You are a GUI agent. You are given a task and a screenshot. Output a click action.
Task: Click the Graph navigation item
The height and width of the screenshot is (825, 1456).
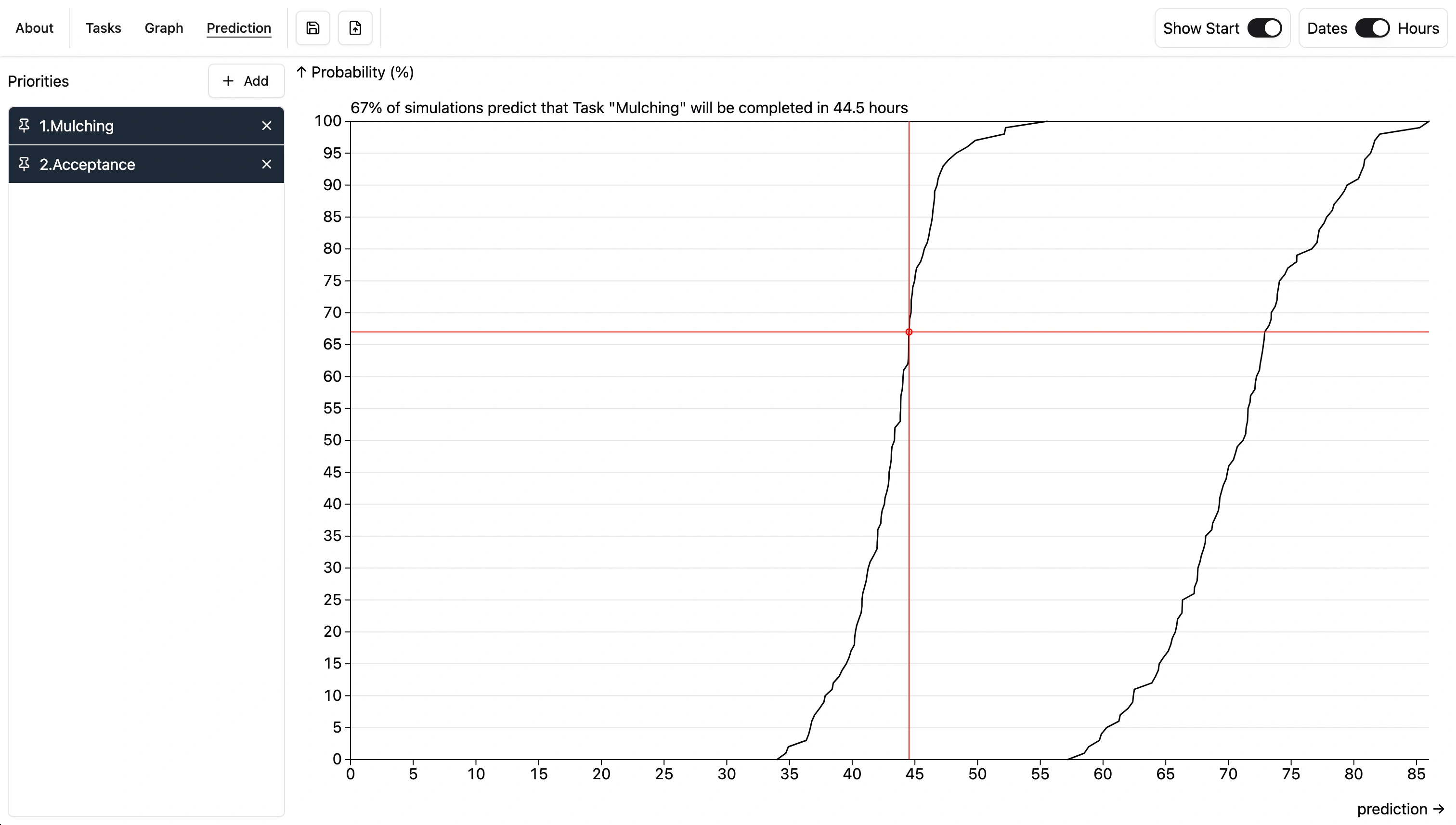click(x=164, y=27)
